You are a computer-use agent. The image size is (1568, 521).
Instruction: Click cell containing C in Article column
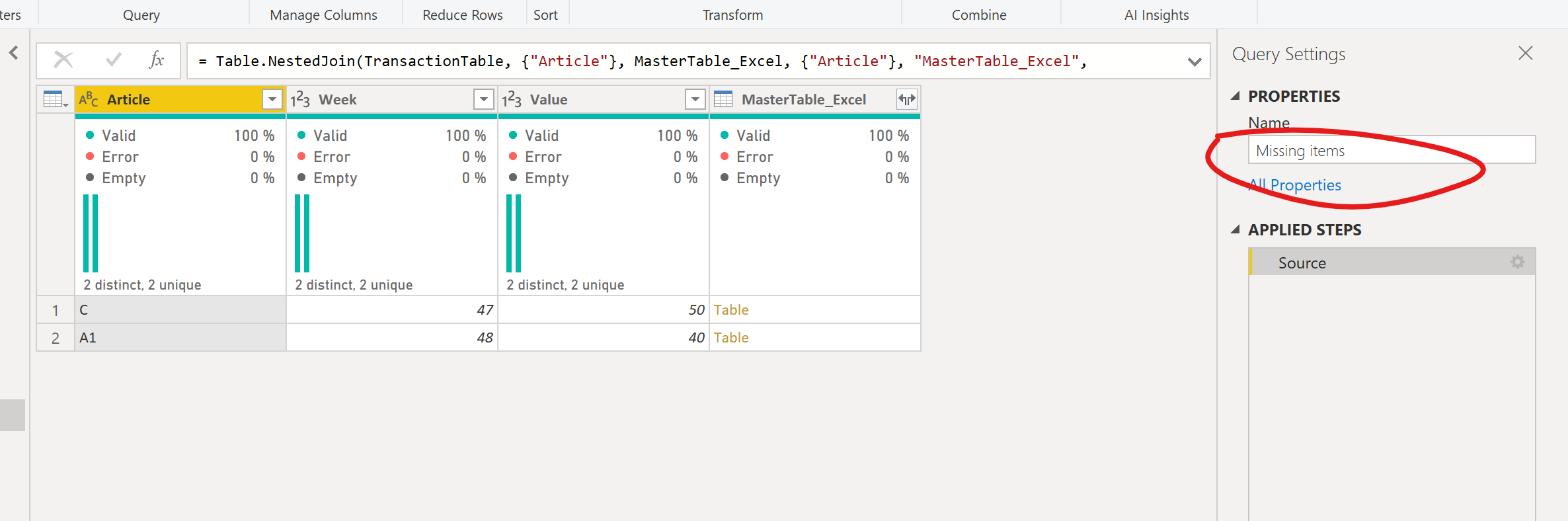click(180, 310)
